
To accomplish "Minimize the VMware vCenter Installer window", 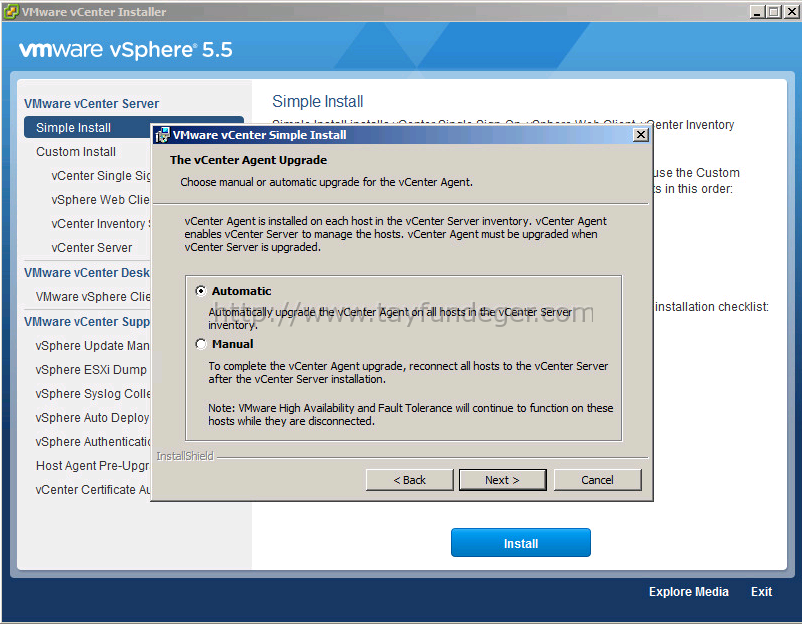I will coord(758,11).
